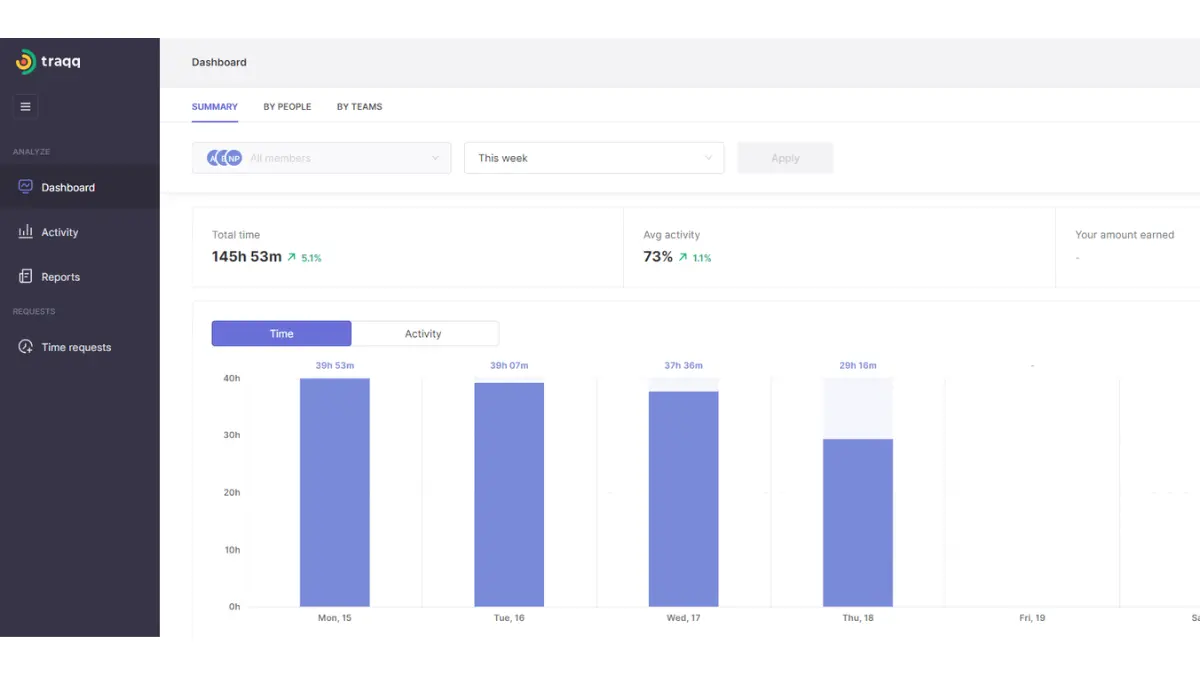Screen dimensions: 1200x675
Task: Click the Reports document icon in sidebar
Action: tap(26, 277)
